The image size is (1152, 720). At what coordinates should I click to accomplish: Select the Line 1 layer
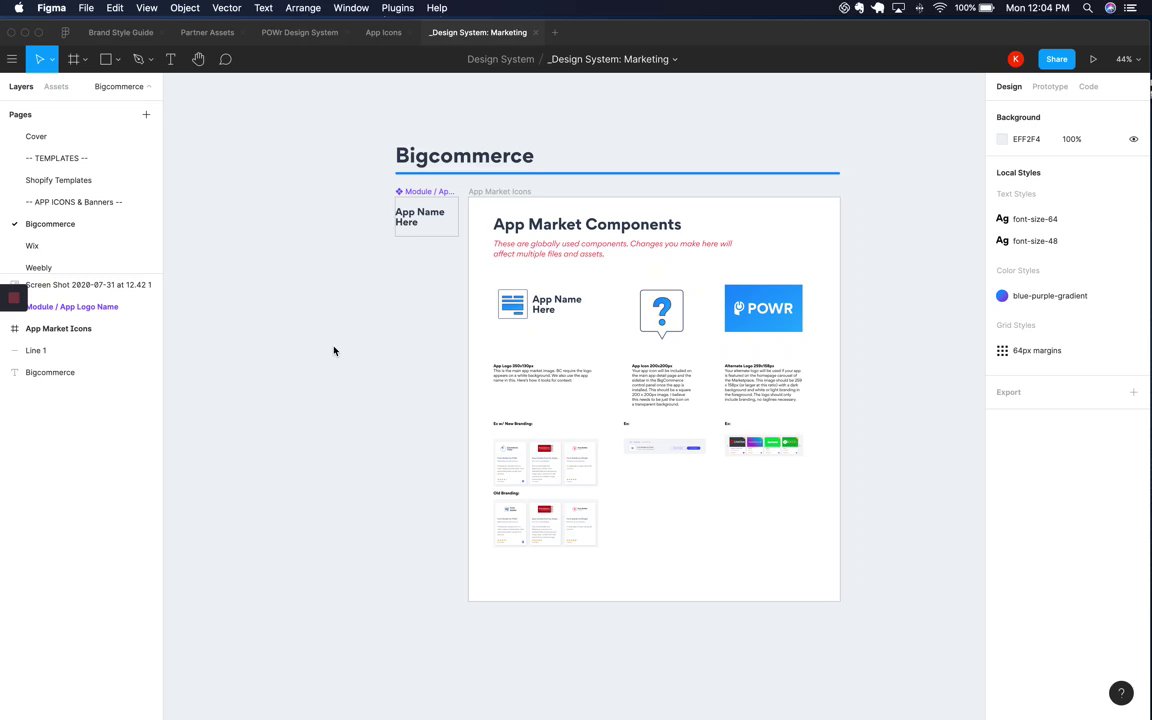[x=36, y=350]
